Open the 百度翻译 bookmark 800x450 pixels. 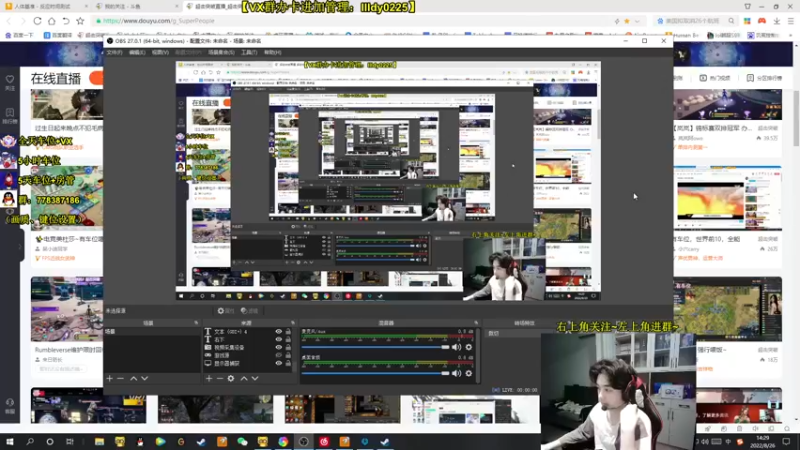pos(57,35)
